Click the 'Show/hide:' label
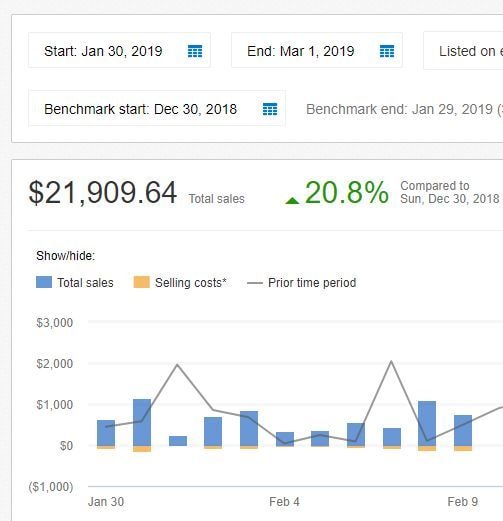This screenshot has width=503, height=521. (66, 256)
